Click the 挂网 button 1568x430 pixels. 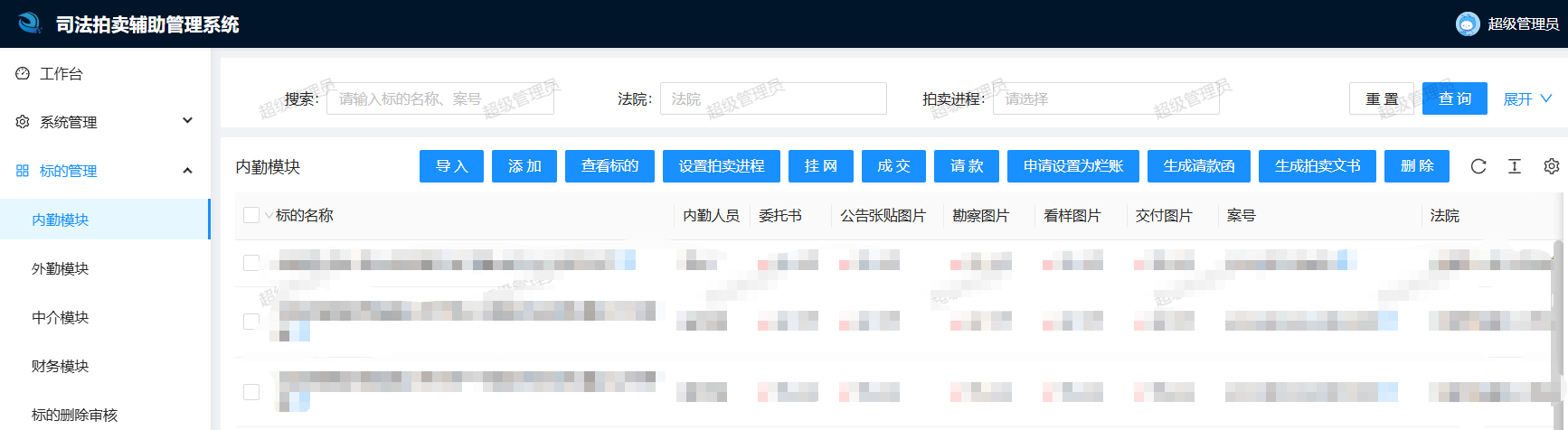point(821,166)
